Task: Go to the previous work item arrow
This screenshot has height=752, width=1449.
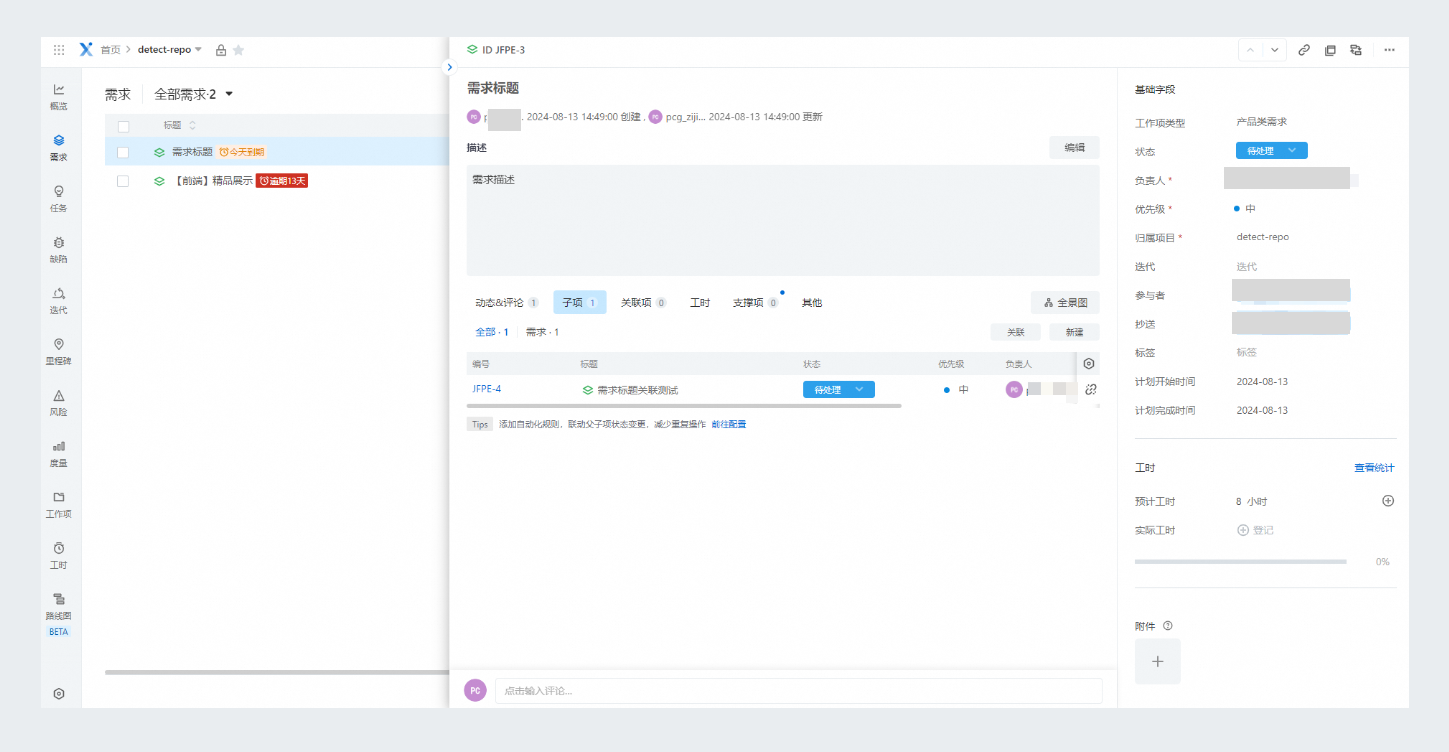Action: (x=1250, y=50)
